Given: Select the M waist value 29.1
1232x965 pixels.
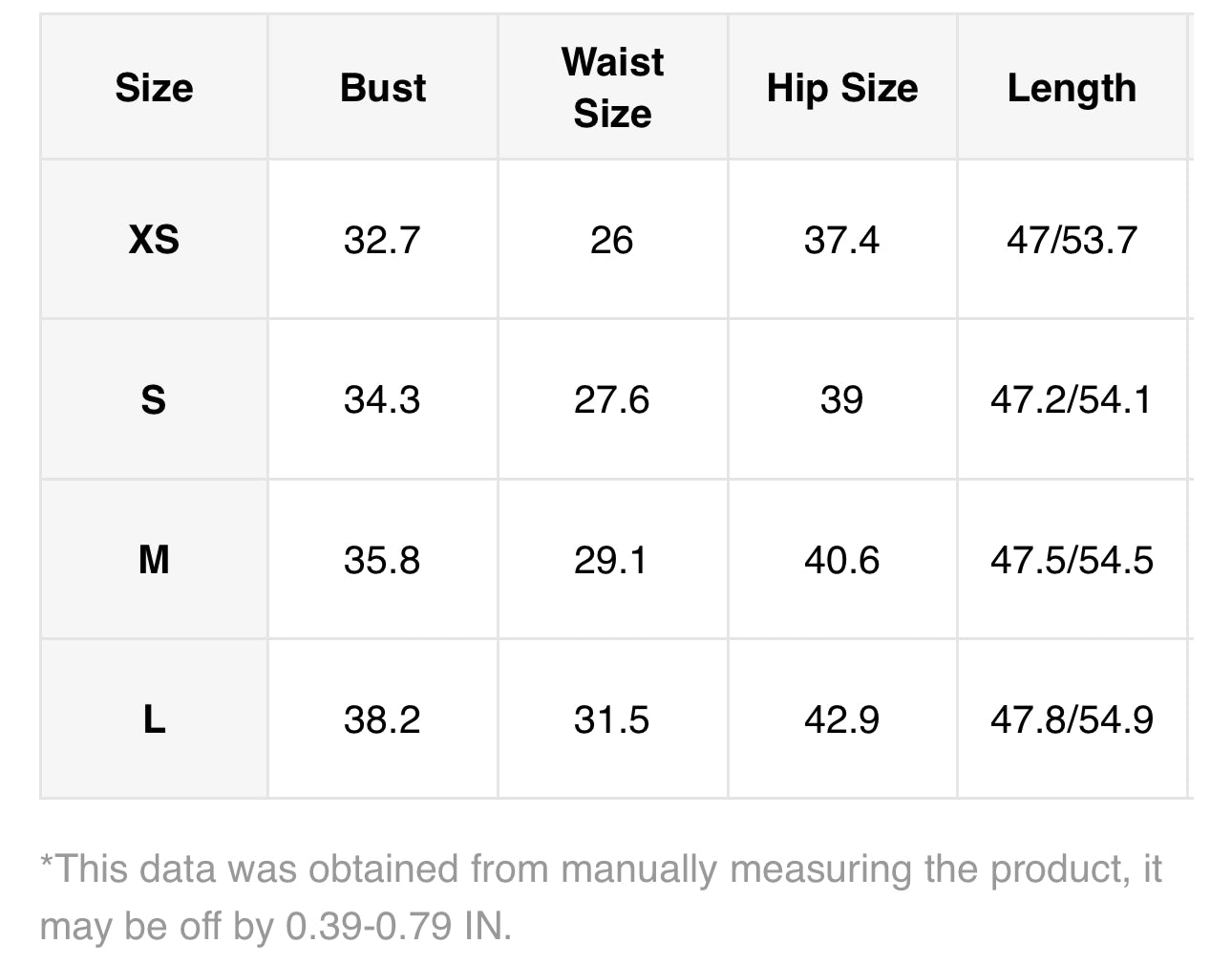Looking at the screenshot, I should pos(611,560).
